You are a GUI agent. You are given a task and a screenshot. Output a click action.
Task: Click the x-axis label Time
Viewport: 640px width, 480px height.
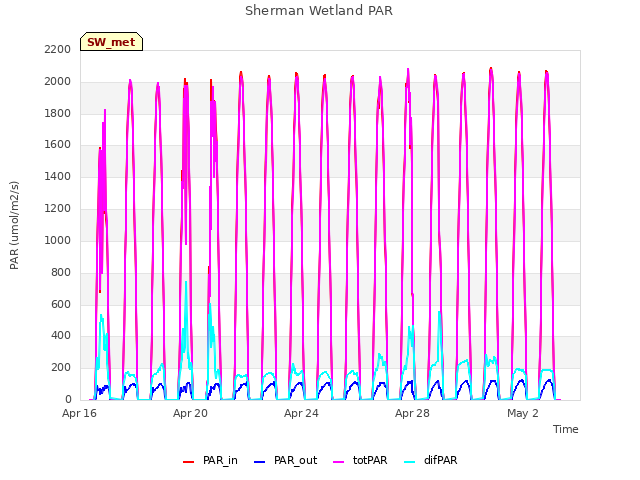(566, 429)
